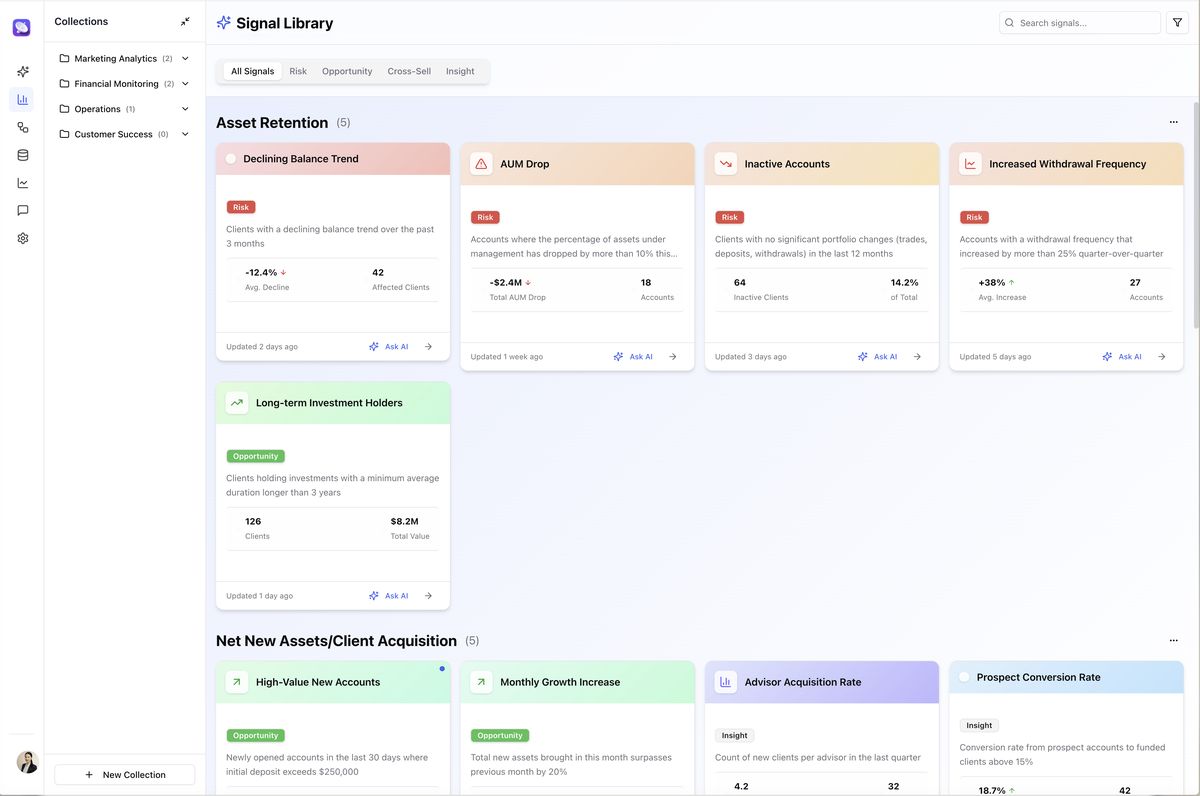1200x796 pixels.
Task: Open the settings gear in sidebar
Action: [22, 238]
